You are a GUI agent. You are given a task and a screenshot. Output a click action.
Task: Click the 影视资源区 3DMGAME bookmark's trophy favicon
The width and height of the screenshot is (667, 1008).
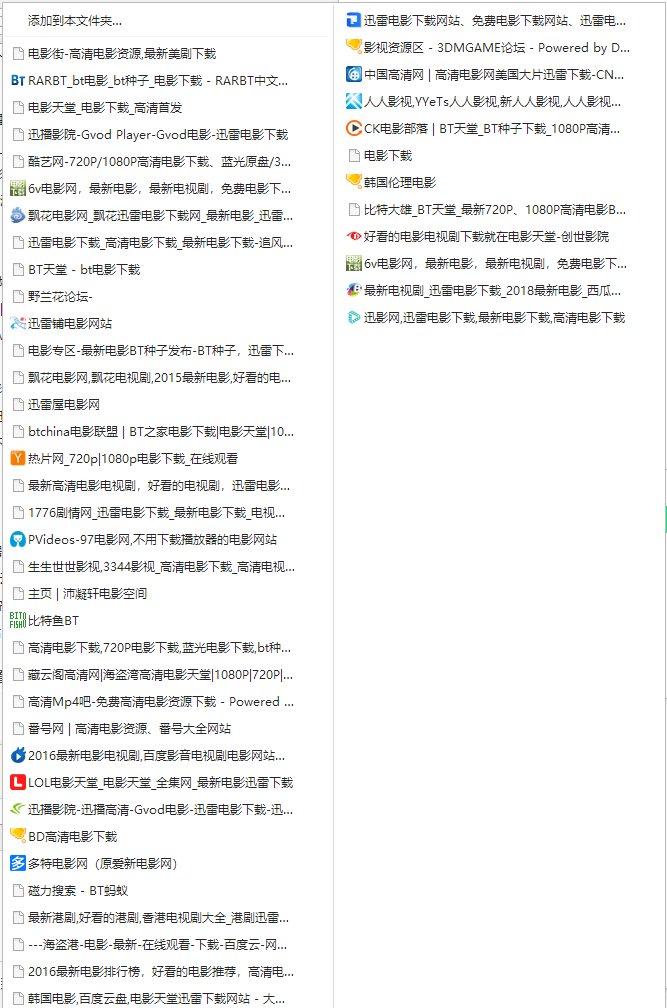click(353, 47)
